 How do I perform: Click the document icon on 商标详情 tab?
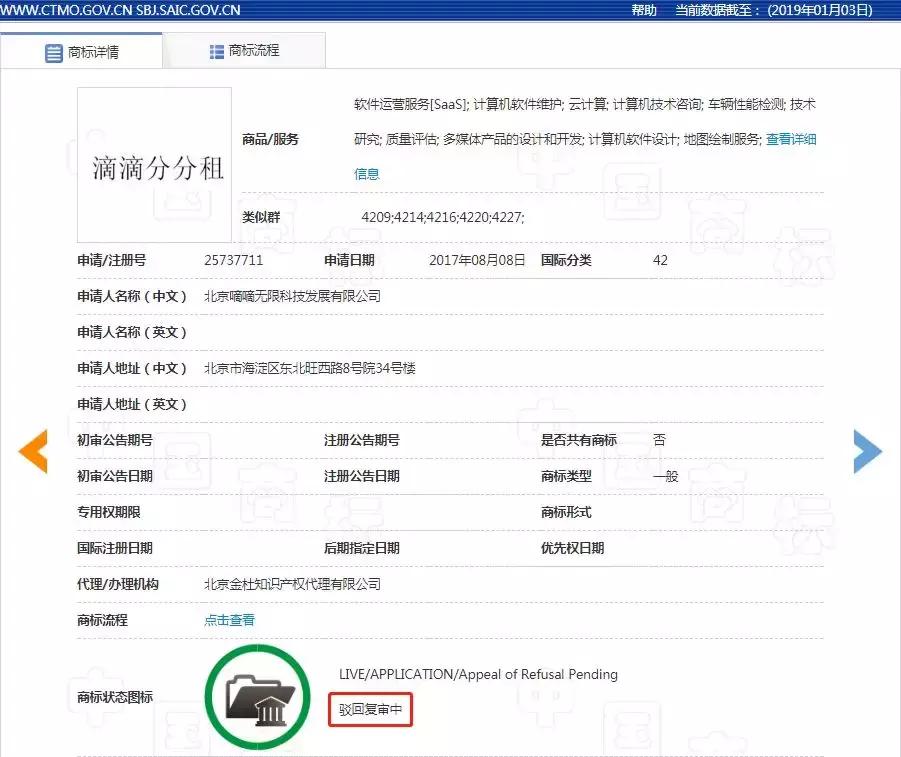[x=54, y=53]
